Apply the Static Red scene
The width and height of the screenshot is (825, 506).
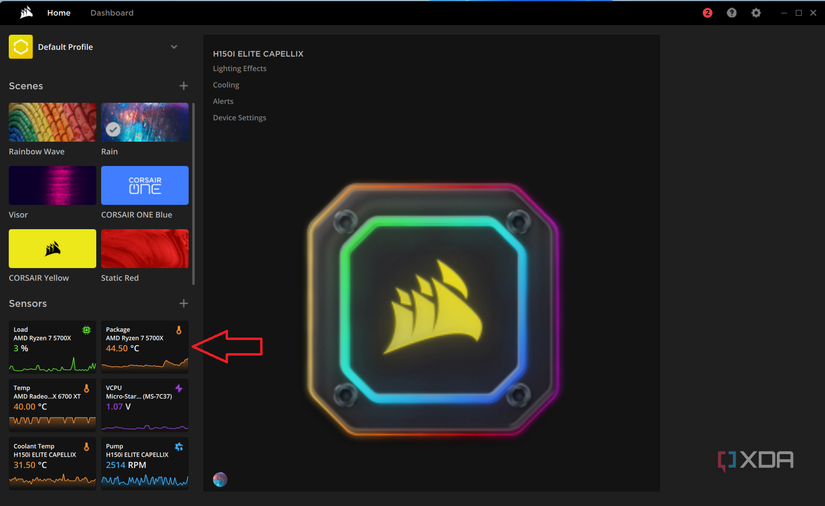[145, 248]
